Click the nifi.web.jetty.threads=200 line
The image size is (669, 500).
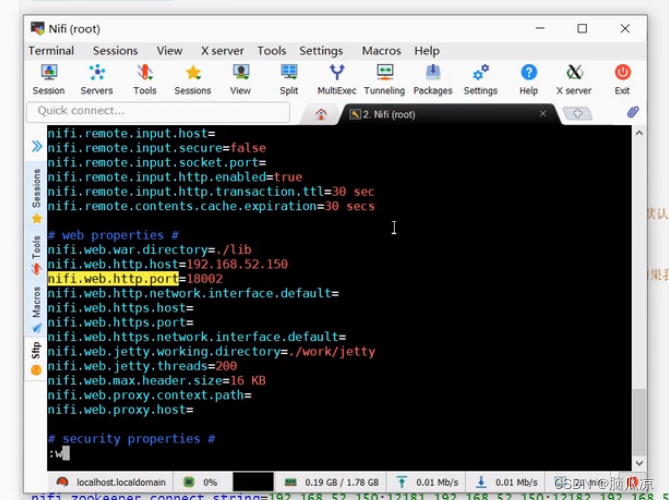pos(143,366)
